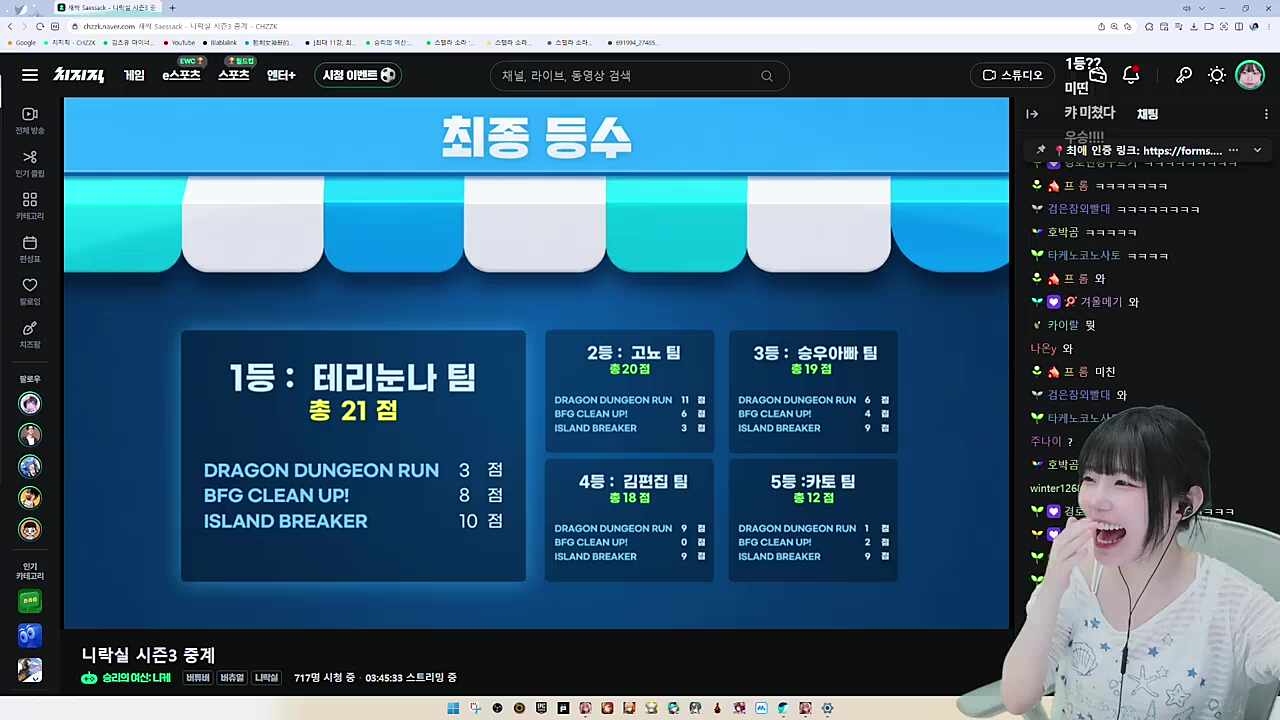
Task: Click chat user 타케노코노사토
Action: pos(1084,255)
